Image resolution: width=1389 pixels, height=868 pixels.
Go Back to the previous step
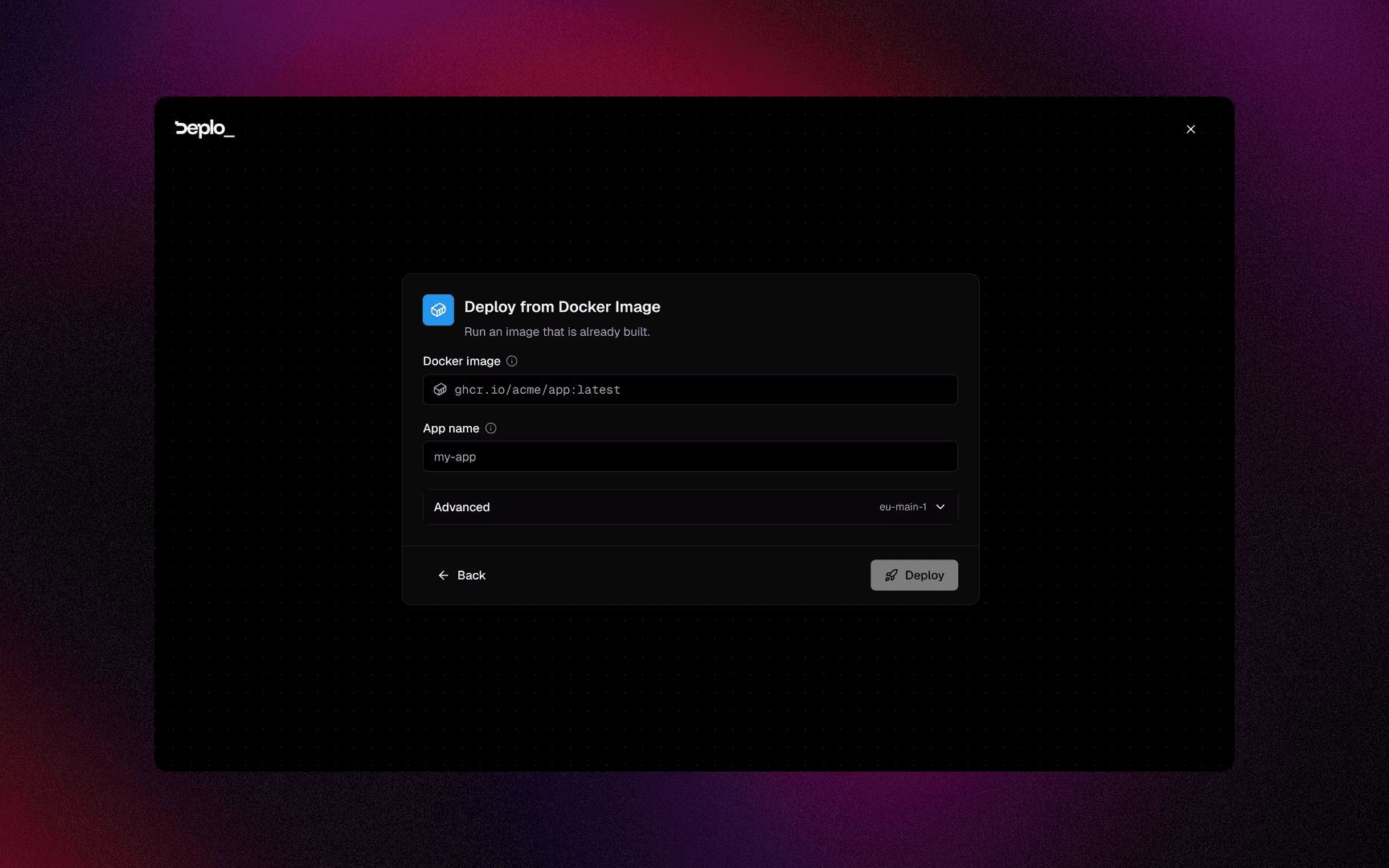462,575
